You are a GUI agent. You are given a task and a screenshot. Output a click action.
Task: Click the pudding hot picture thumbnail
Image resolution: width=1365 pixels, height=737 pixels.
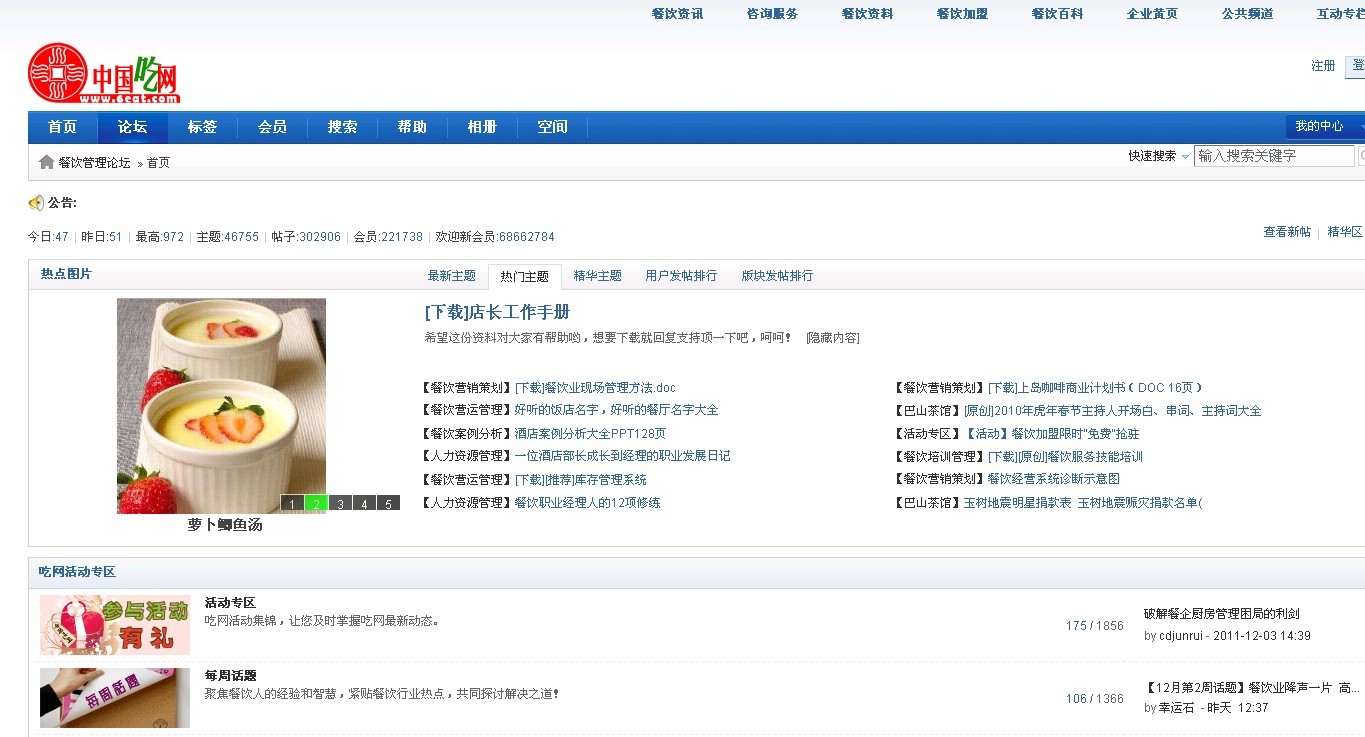coord(221,406)
